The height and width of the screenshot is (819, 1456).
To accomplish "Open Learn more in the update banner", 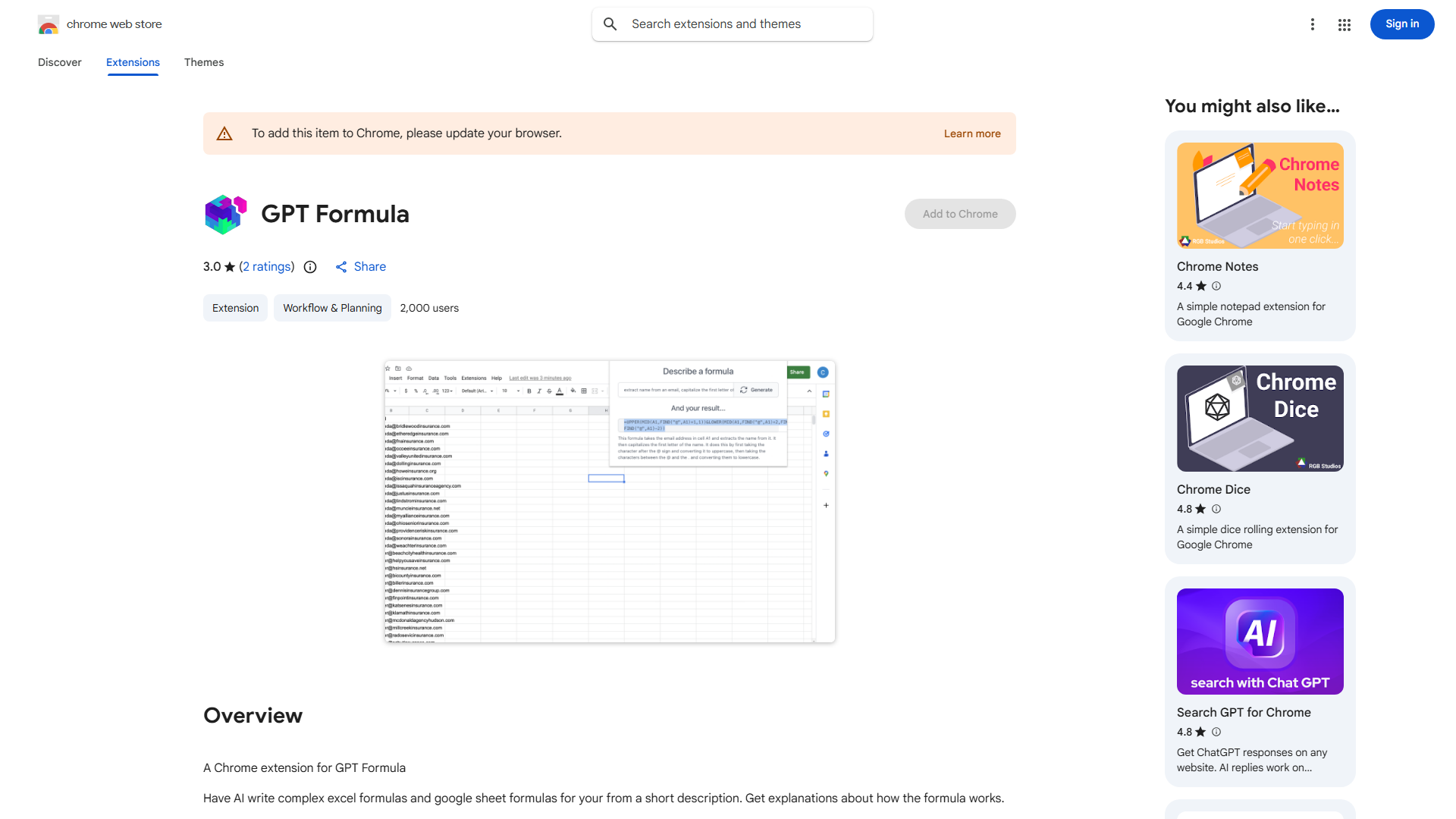I will click(x=971, y=133).
